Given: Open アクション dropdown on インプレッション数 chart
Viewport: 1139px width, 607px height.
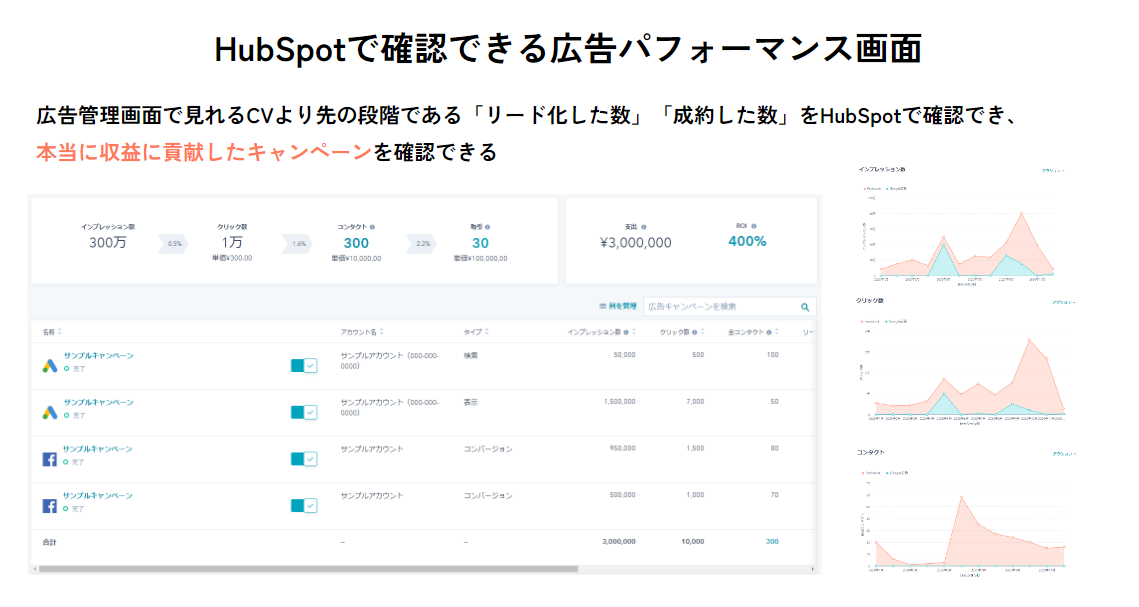Looking at the screenshot, I should pyautogui.click(x=1053, y=171).
